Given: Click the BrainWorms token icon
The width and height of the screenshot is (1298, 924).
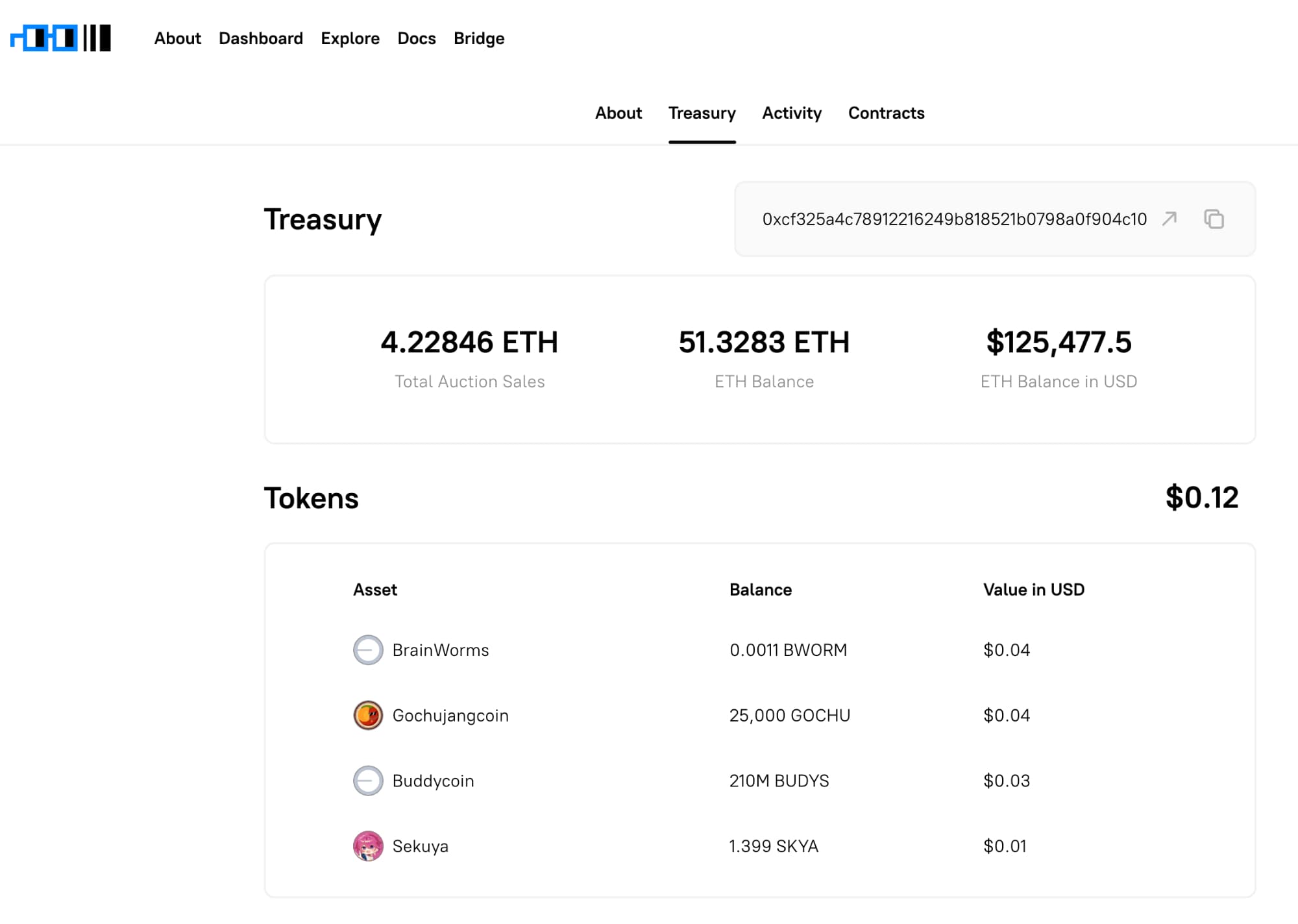Looking at the screenshot, I should click(368, 650).
